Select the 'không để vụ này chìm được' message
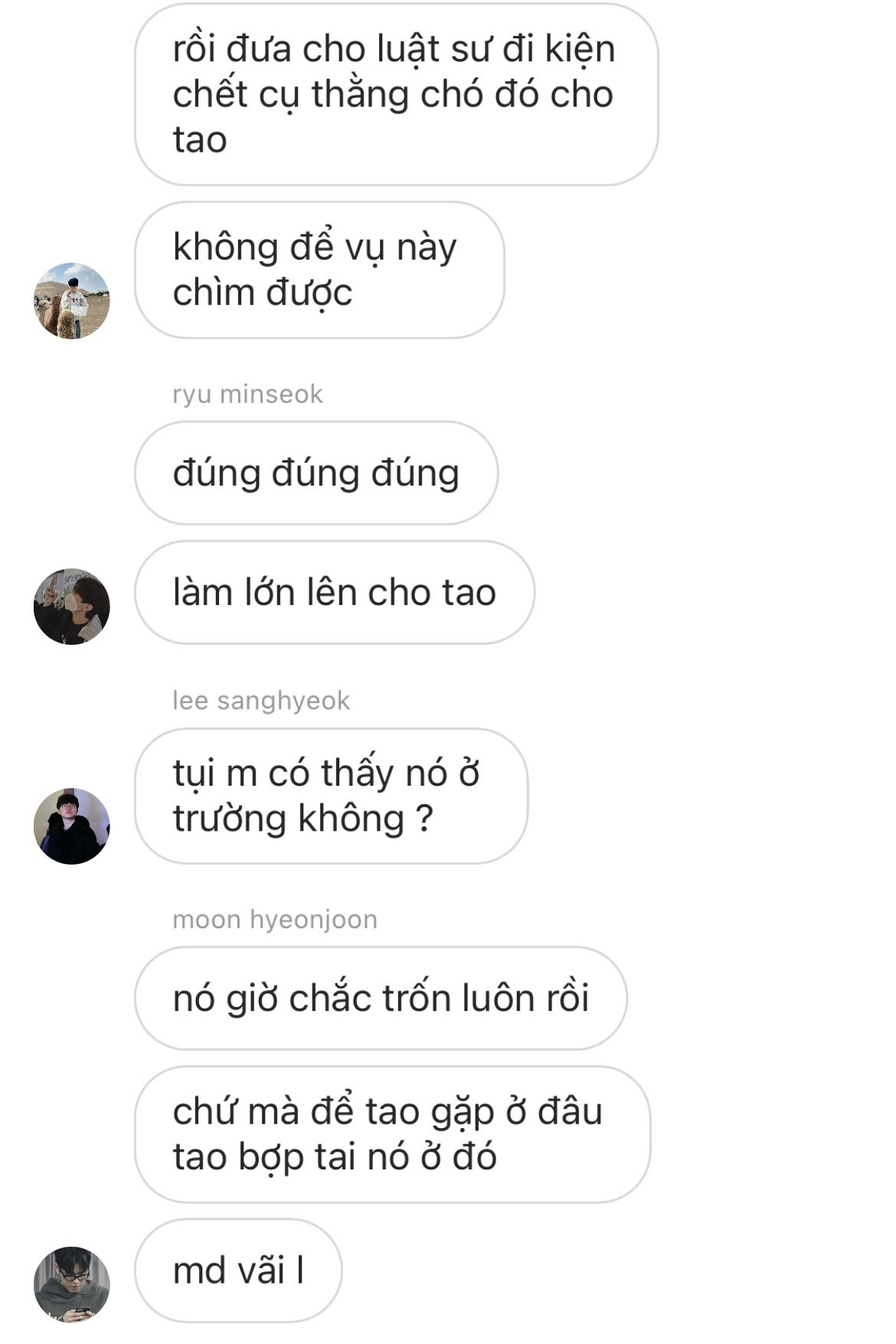Viewport: 896px width, 1344px height. tap(320, 270)
